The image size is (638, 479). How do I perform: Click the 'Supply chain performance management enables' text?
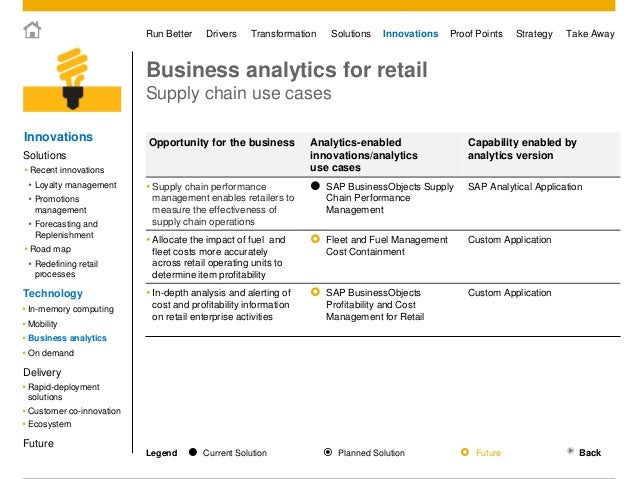[223, 204]
